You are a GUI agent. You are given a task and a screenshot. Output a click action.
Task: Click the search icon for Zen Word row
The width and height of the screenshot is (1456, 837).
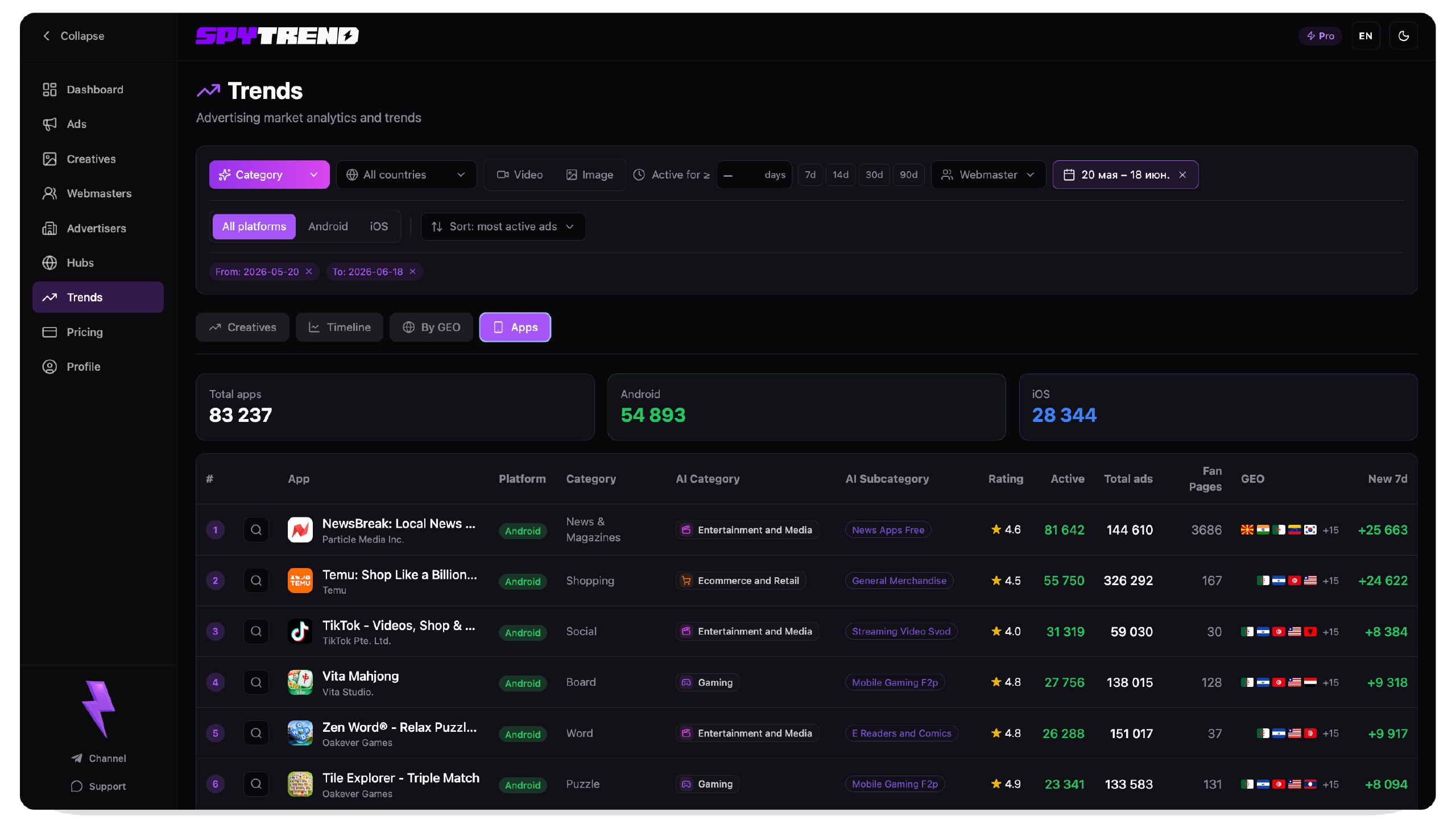(256, 733)
